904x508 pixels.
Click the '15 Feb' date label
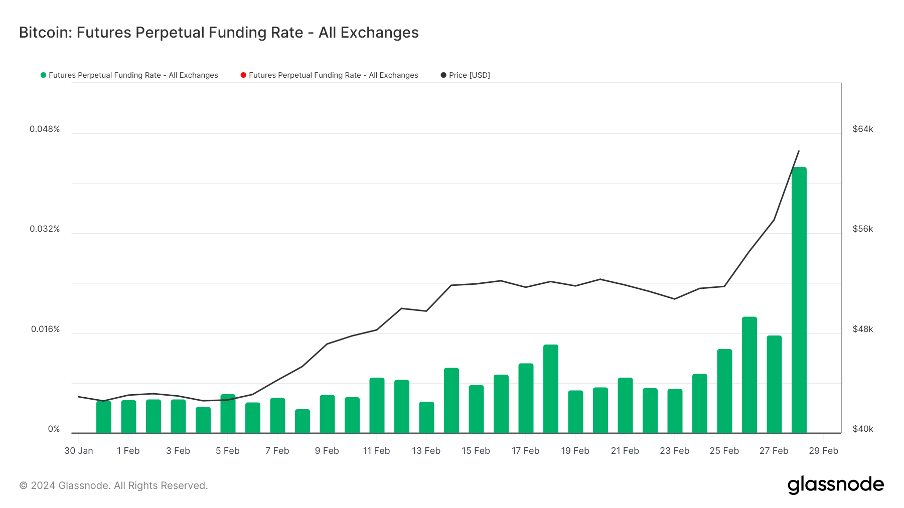476,451
